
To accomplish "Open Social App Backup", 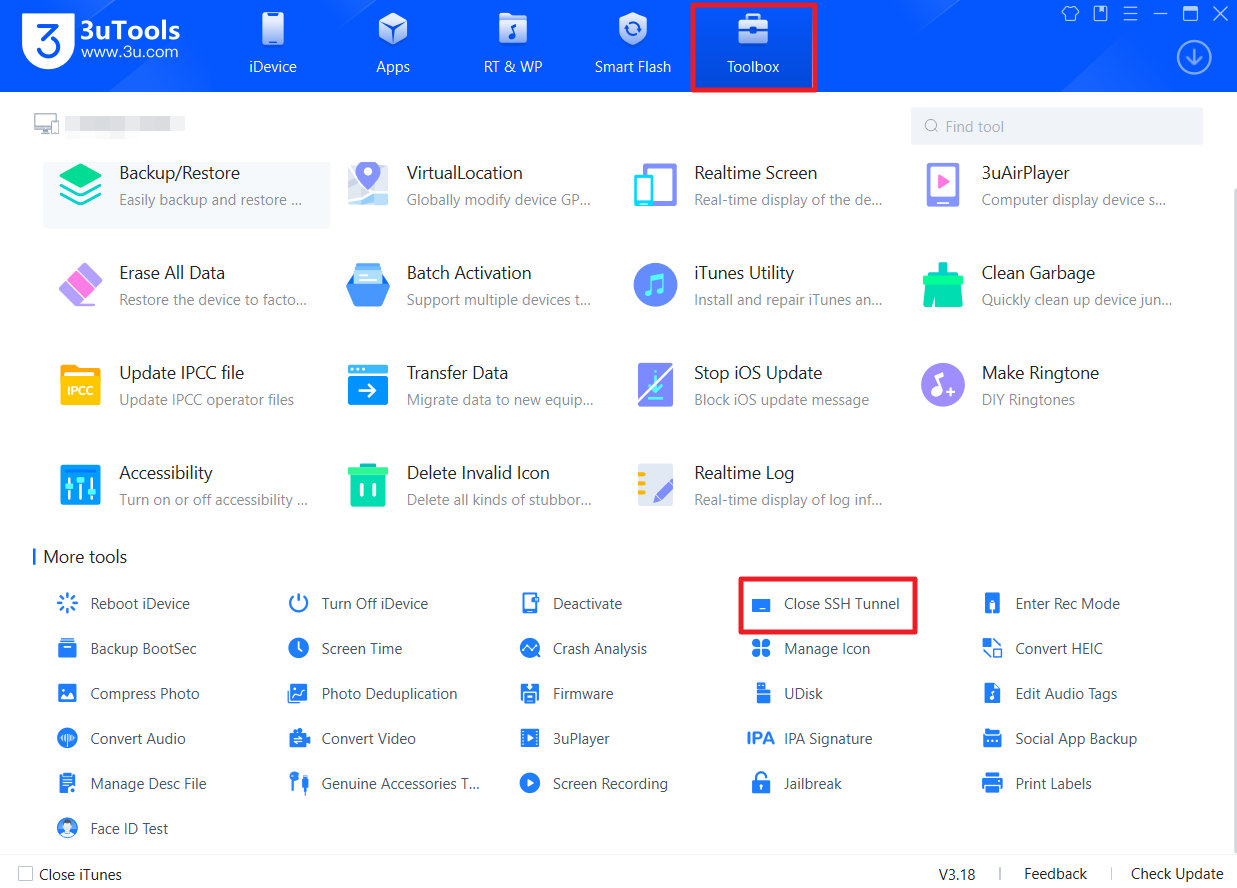I will (x=1060, y=739).
